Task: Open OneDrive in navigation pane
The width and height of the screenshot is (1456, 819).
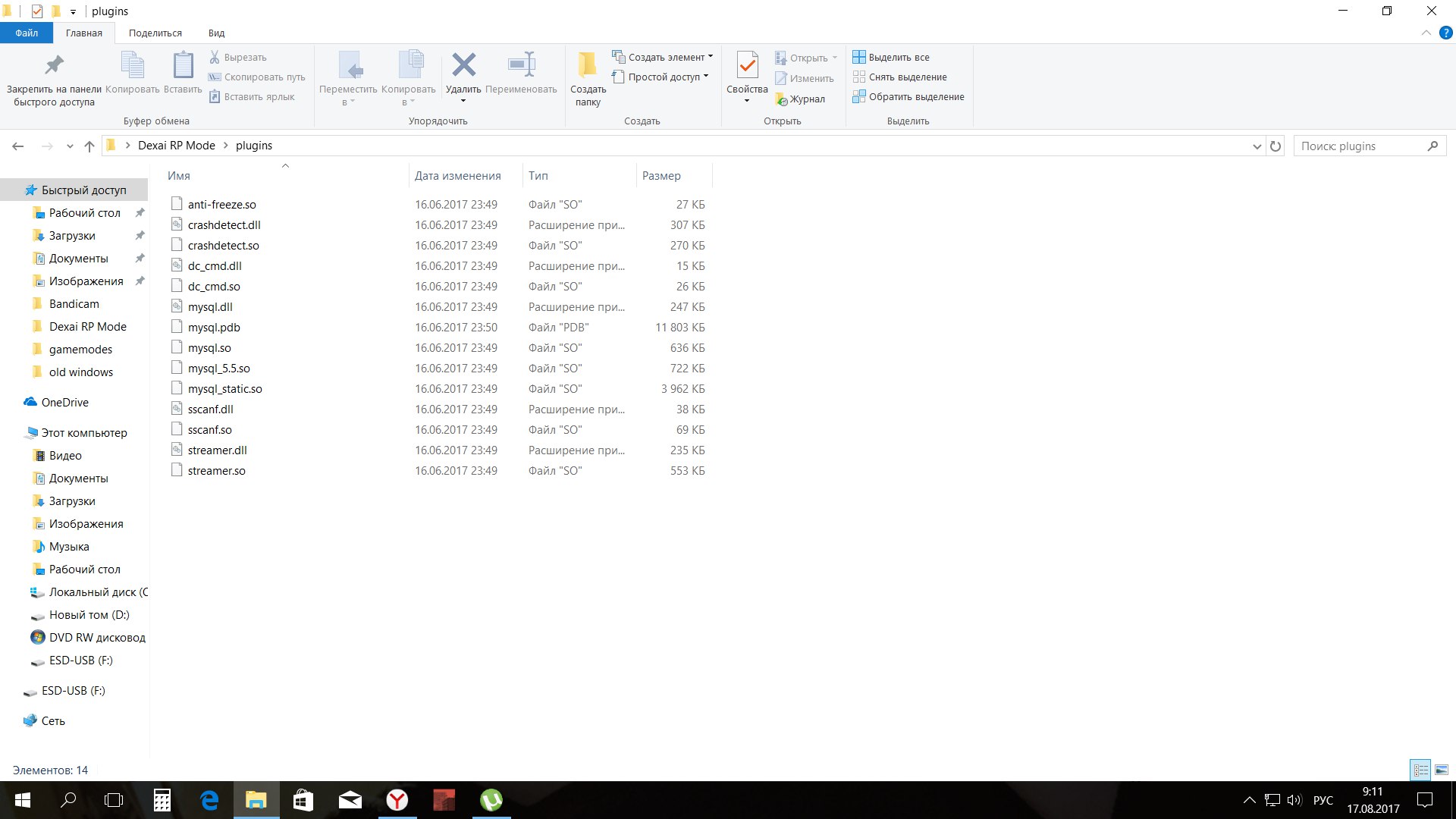Action: (x=65, y=402)
